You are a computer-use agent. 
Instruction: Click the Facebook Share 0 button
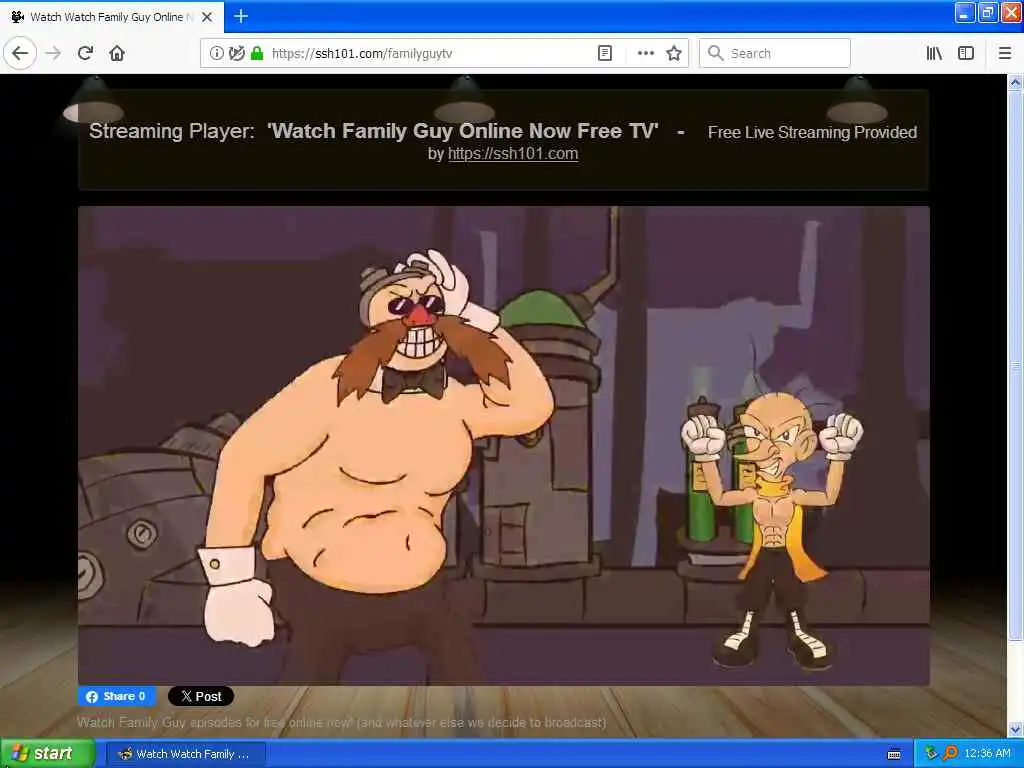(x=117, y=696)
